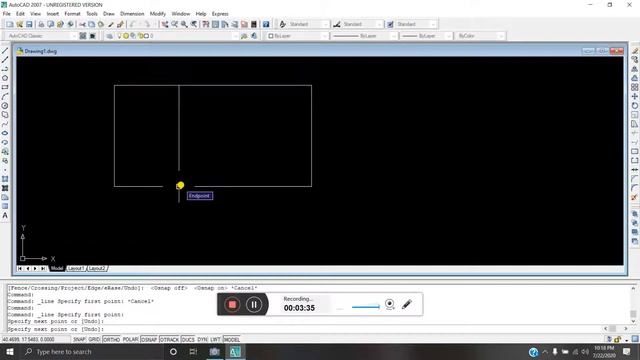Select the Ellipse draw tool

tap(5, 133)
